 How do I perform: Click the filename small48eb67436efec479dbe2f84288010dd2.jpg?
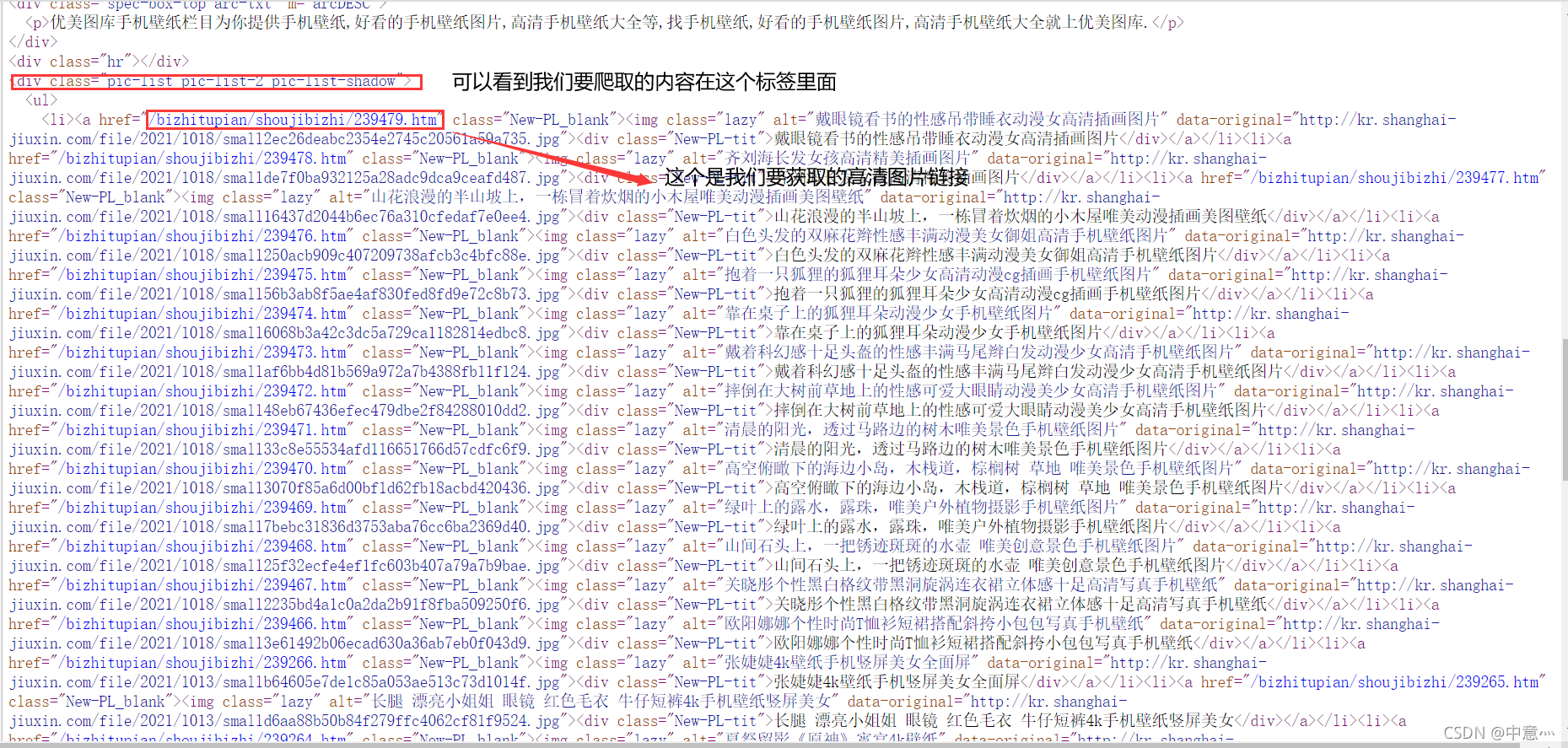coord(391,411)
